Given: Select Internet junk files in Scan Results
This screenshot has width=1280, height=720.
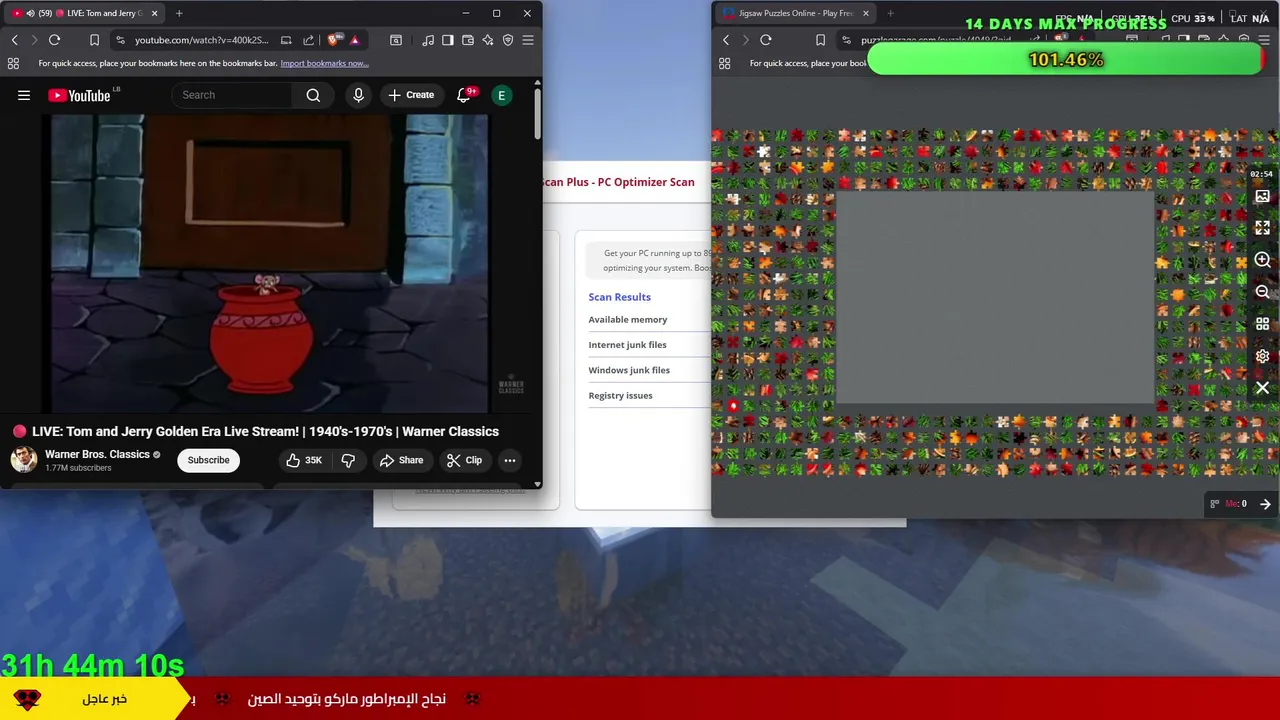Looking at the screenshot, I should [627, 345].
